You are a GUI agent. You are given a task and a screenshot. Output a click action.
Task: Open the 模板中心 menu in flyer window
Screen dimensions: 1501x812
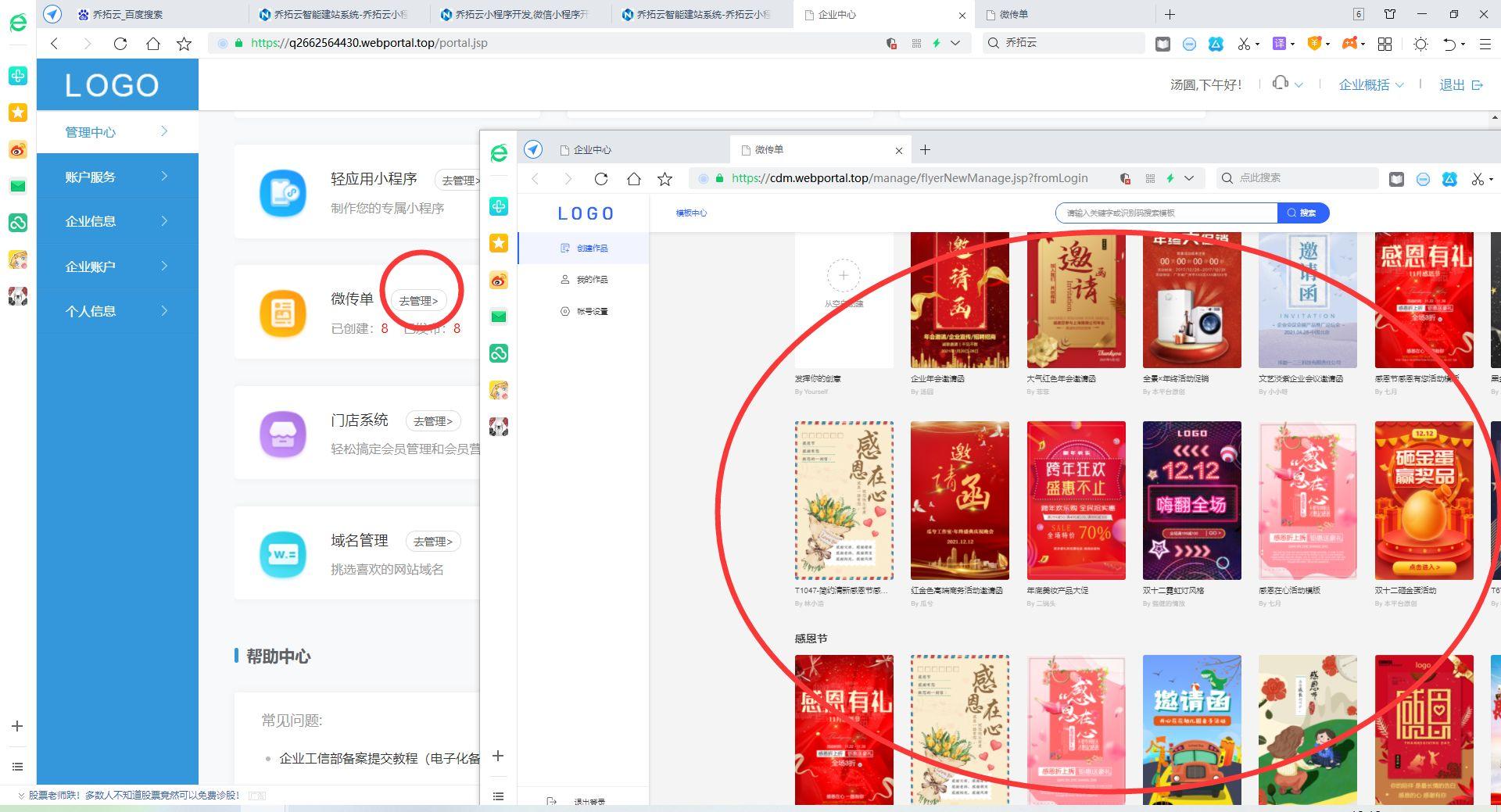(691, 213)
